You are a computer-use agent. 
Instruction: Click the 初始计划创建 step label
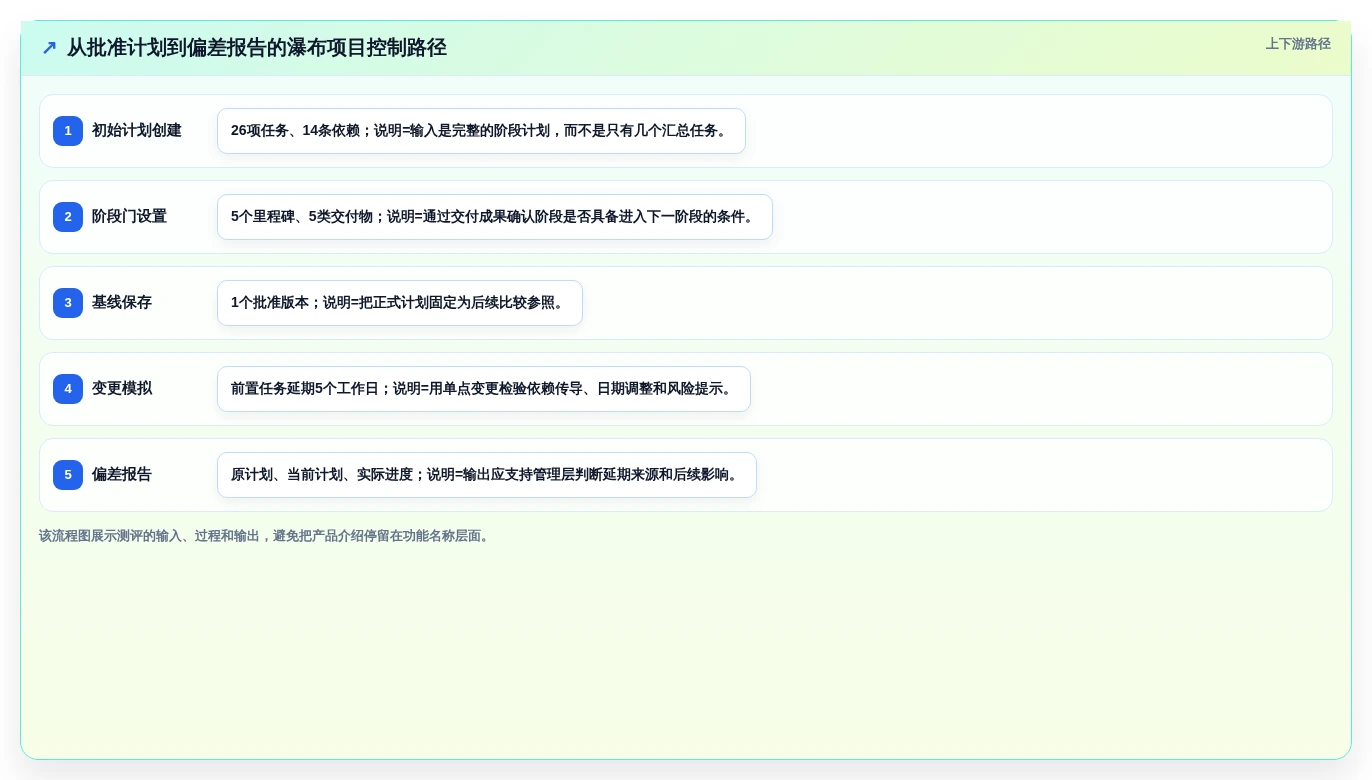[137, 131]
